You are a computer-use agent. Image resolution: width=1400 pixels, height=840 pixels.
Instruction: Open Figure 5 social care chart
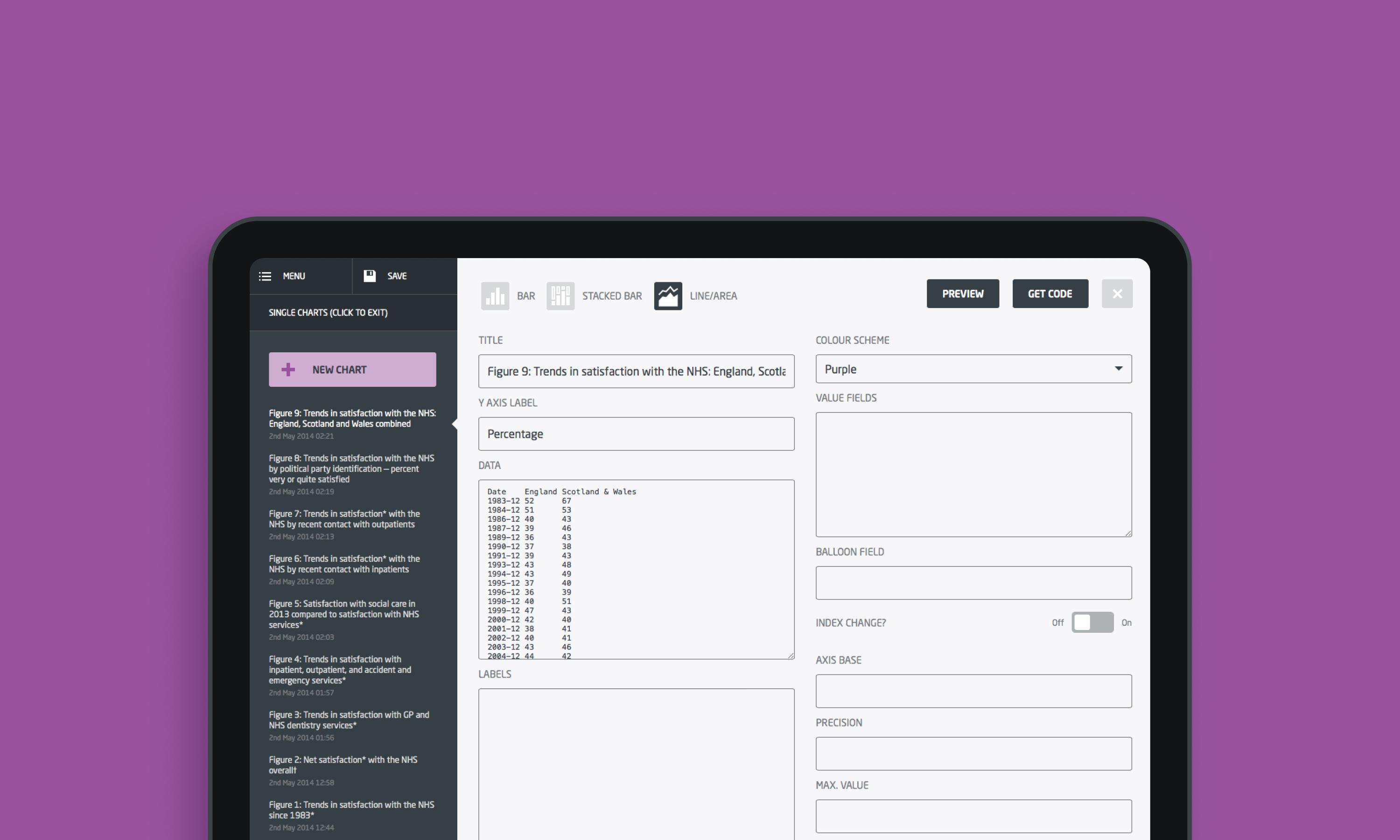(343, 614)
